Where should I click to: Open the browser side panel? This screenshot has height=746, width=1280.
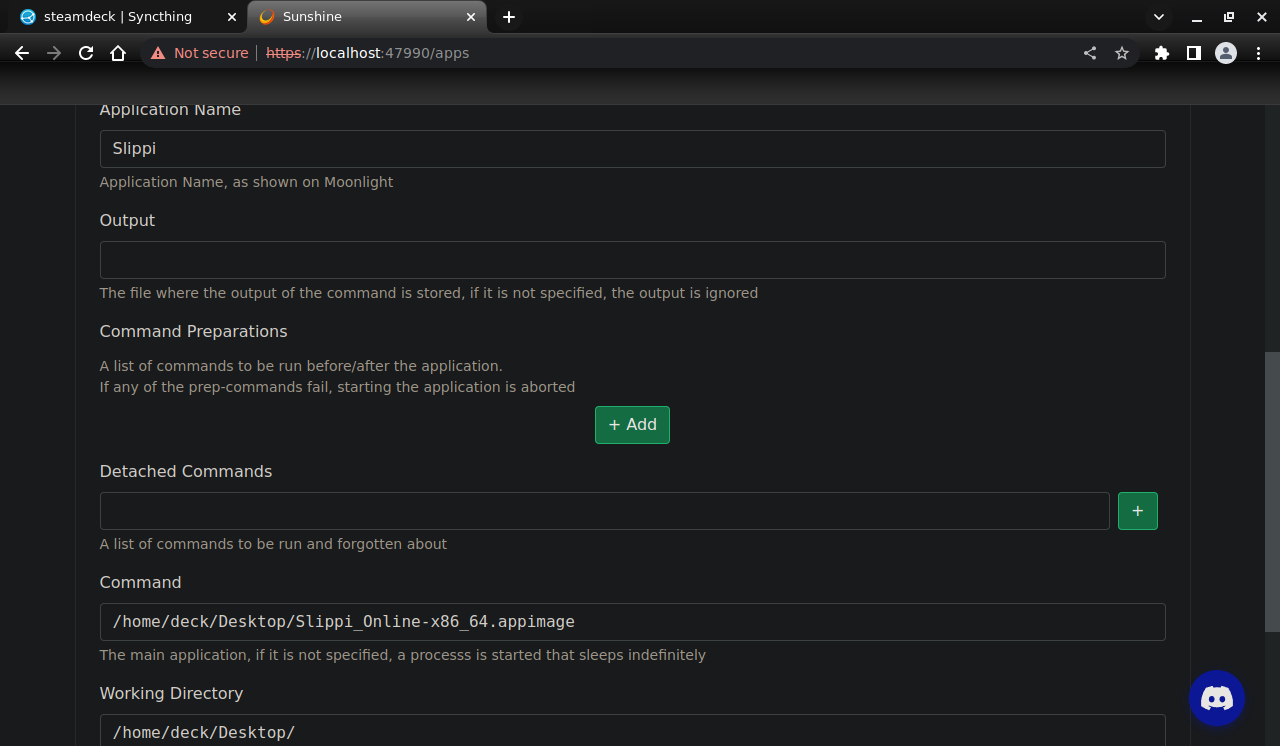click(x=1193, y=53)
